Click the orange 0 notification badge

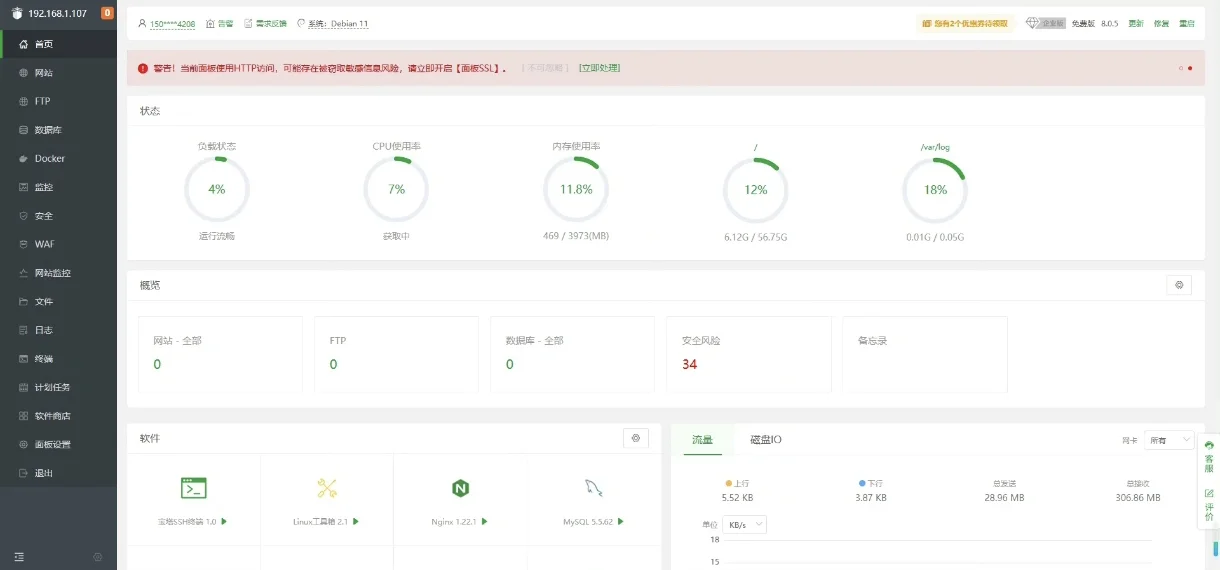107,13
